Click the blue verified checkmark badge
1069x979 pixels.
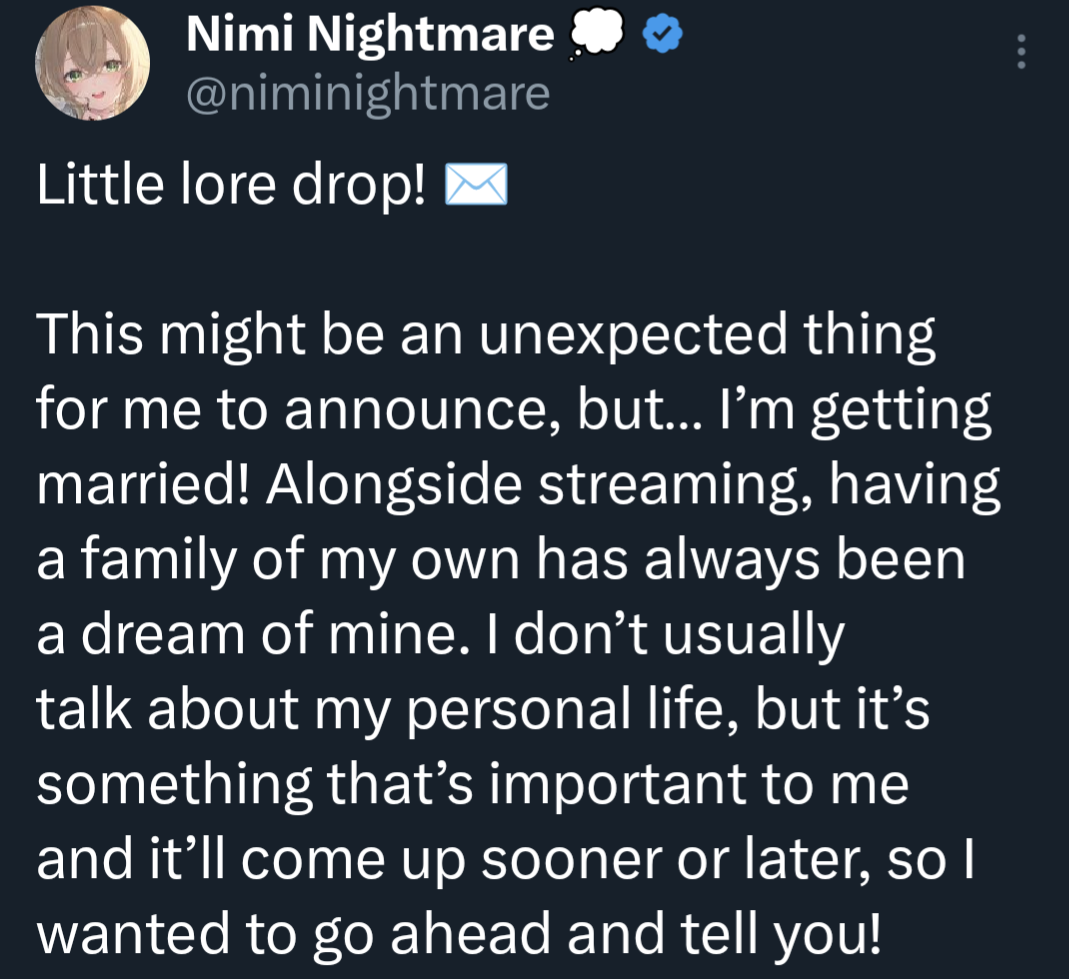(661, 36)
